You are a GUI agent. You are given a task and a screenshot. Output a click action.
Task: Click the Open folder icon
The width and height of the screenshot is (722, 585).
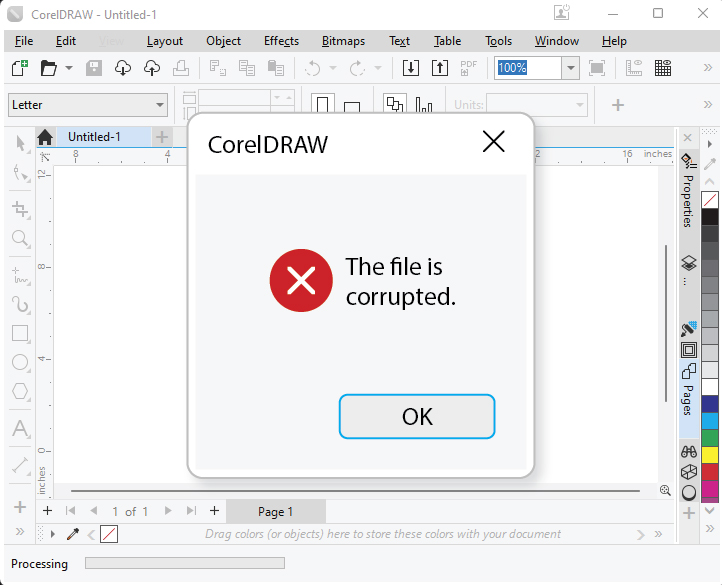click(49, 68)
